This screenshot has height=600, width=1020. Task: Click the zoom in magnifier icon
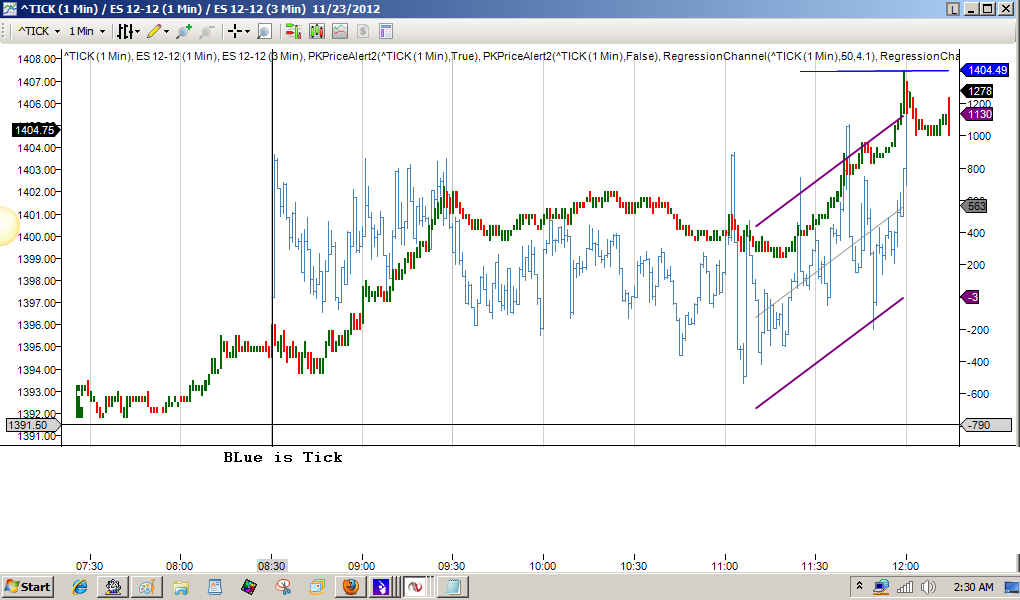tap(184, 31)
